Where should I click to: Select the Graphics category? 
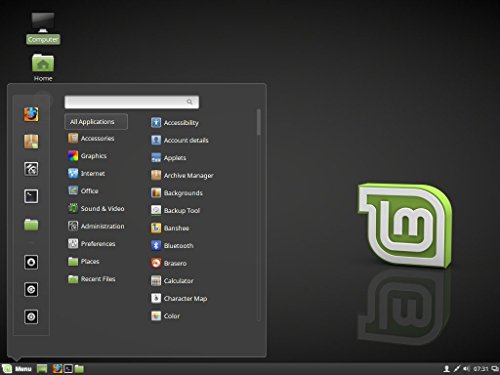pyautogui.click(x=87, y=156)
